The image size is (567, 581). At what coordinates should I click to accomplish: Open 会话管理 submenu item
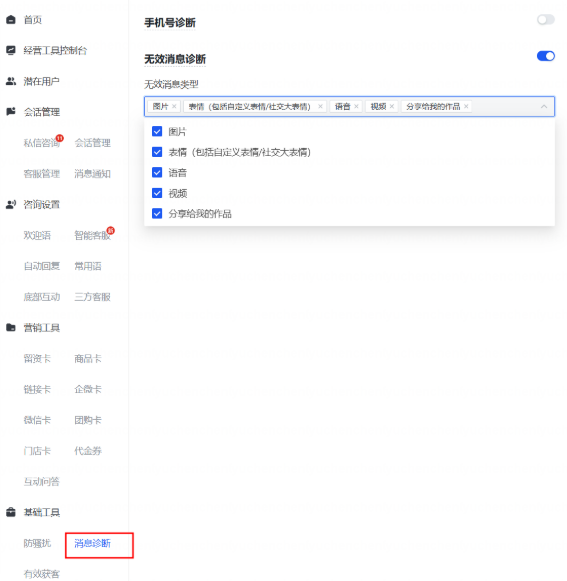(x=92, y=143)
